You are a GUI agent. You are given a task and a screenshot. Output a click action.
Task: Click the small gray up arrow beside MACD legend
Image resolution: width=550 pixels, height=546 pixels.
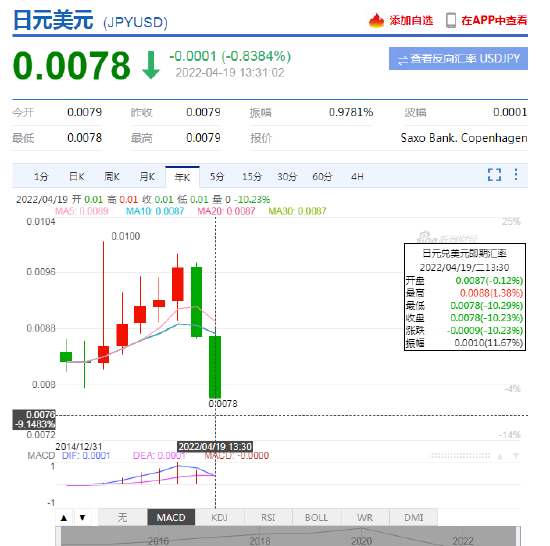500,456
